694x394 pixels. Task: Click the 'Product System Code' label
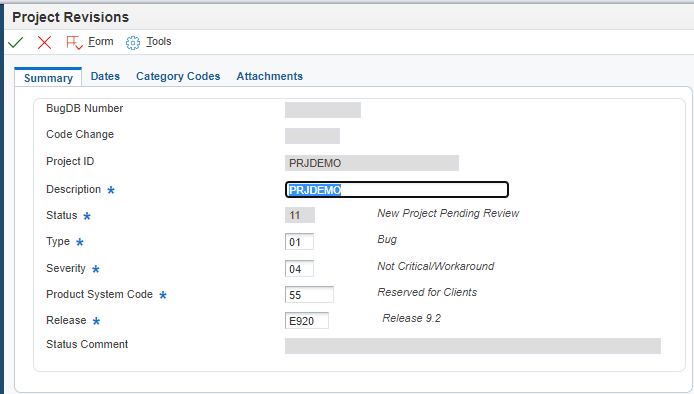click(99, 294)
